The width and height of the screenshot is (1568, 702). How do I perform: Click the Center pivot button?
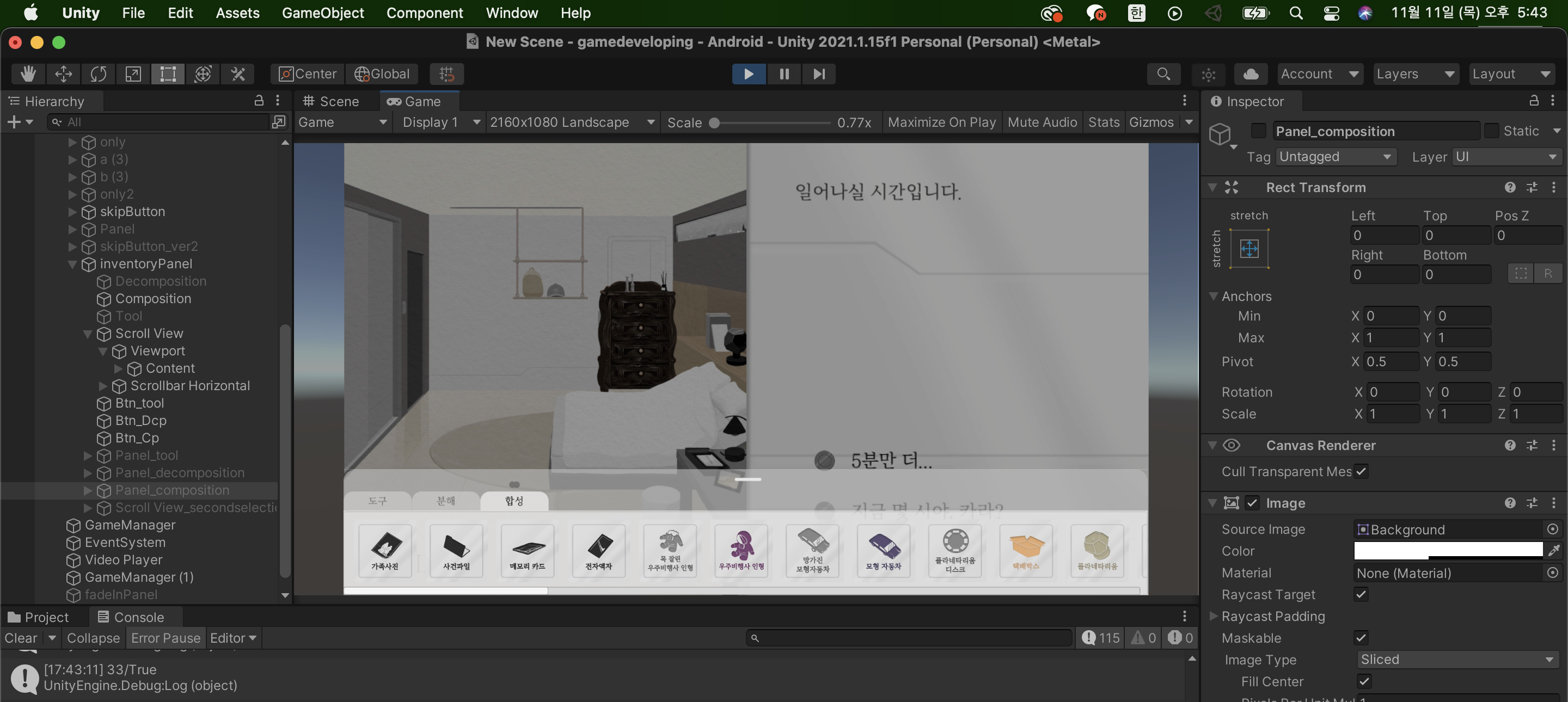(308, 73)
